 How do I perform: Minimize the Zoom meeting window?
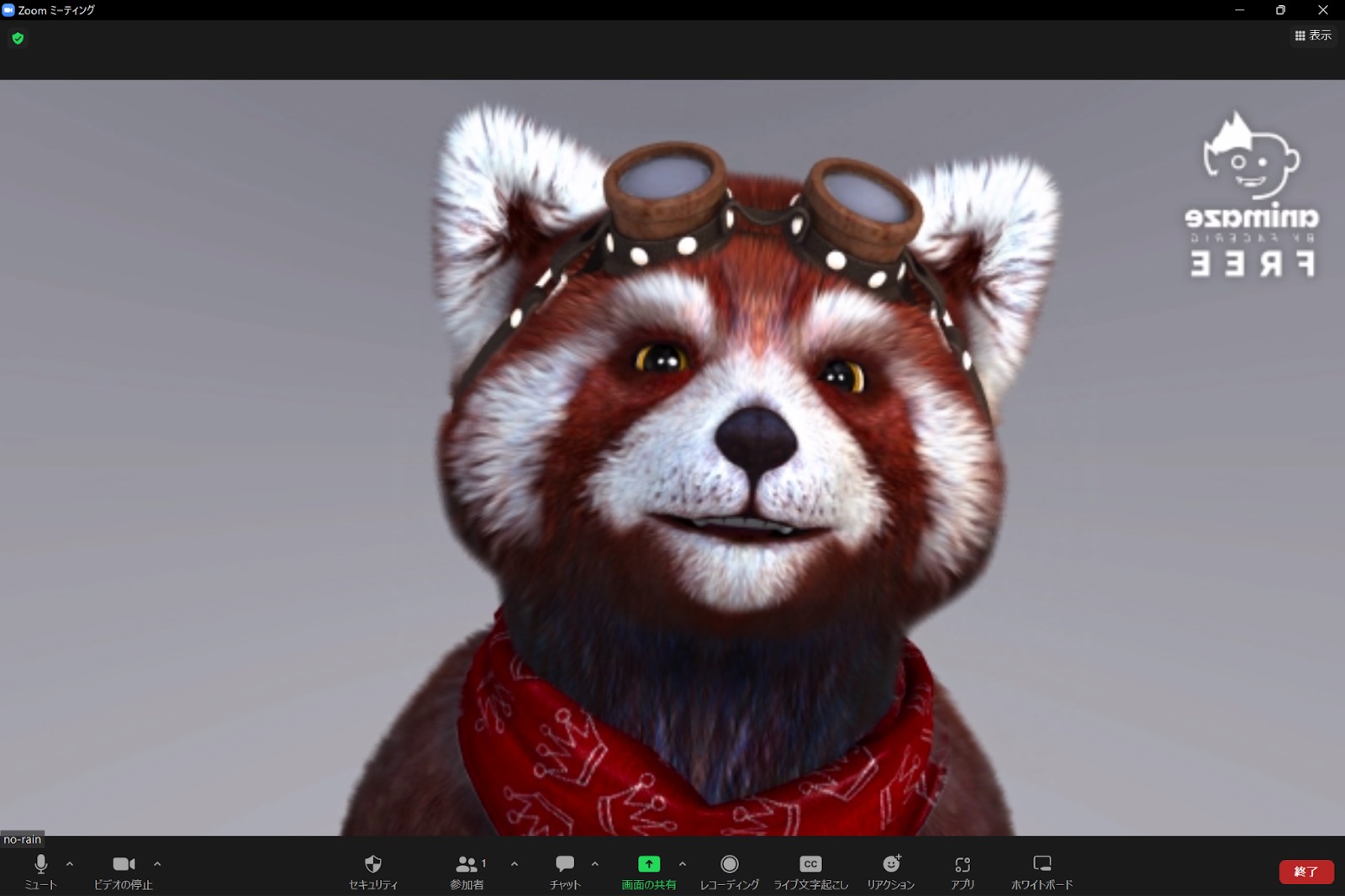[1239, 10]
